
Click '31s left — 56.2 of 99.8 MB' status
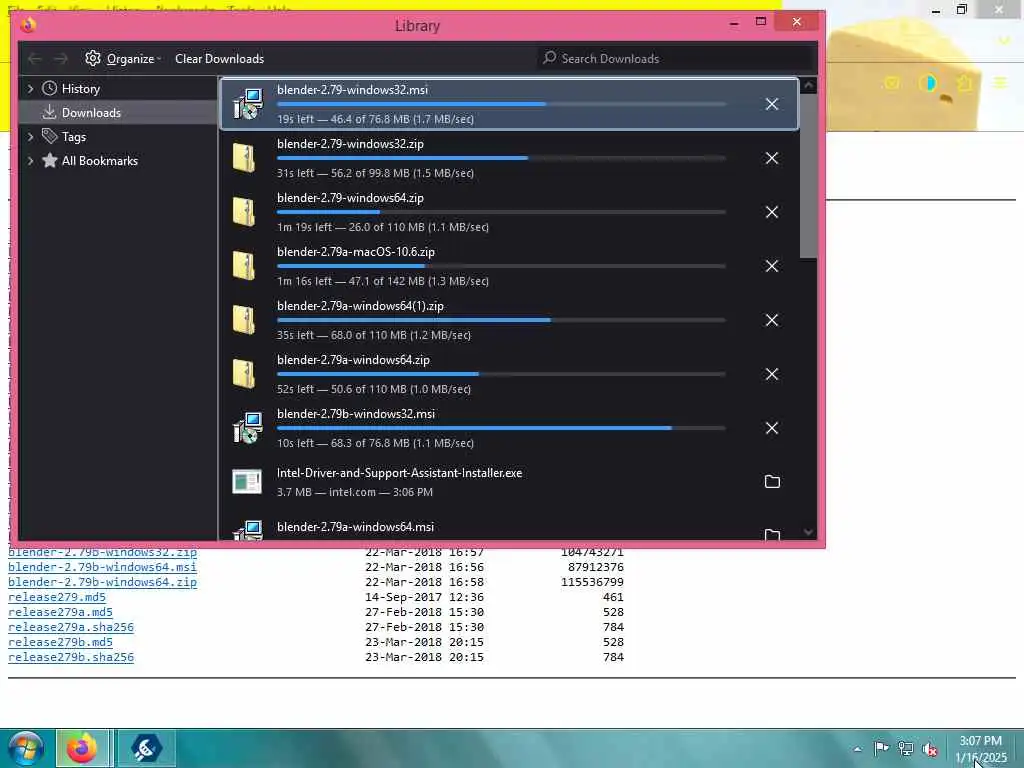[x=376, y=173]
